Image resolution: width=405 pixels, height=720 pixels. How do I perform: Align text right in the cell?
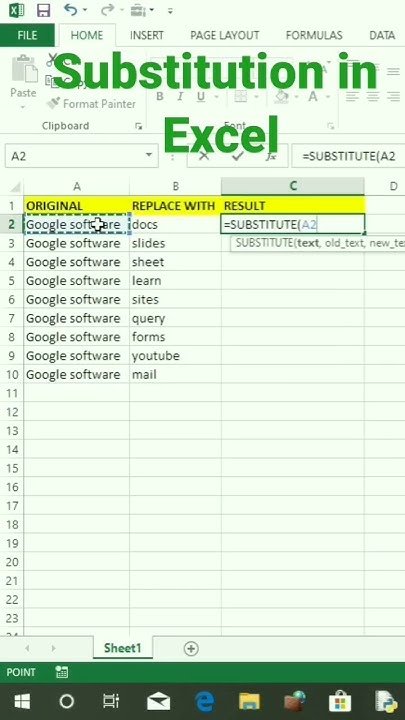click(x=393, y=96)
